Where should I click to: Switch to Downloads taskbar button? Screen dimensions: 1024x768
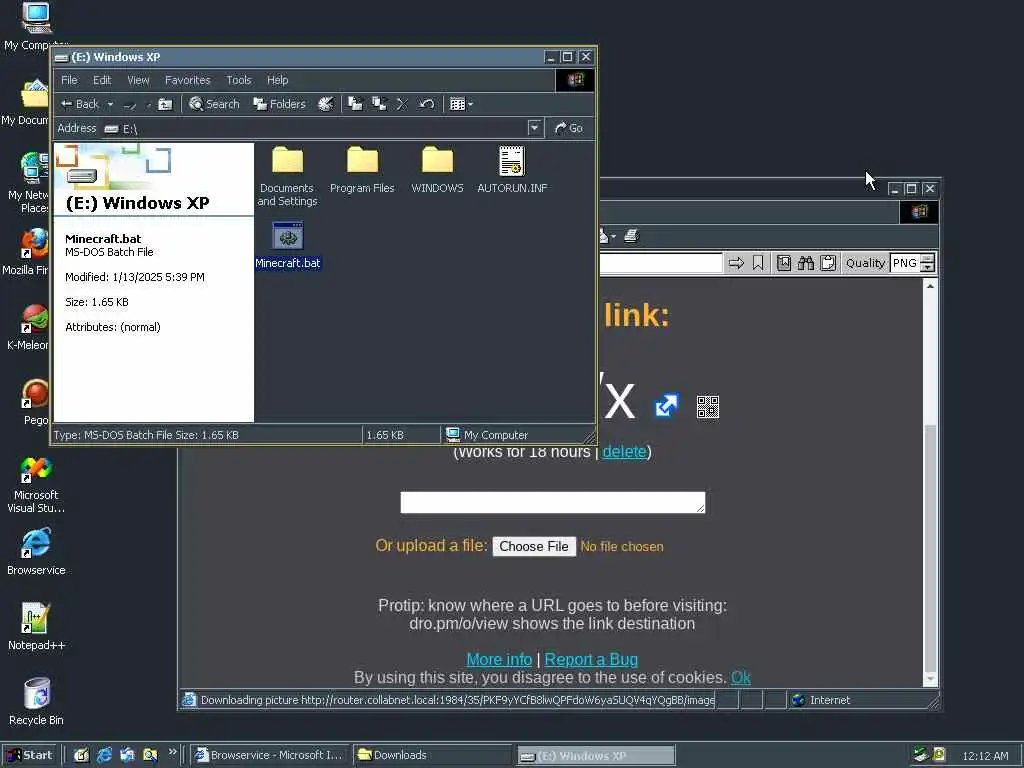[x=432, y=755]
